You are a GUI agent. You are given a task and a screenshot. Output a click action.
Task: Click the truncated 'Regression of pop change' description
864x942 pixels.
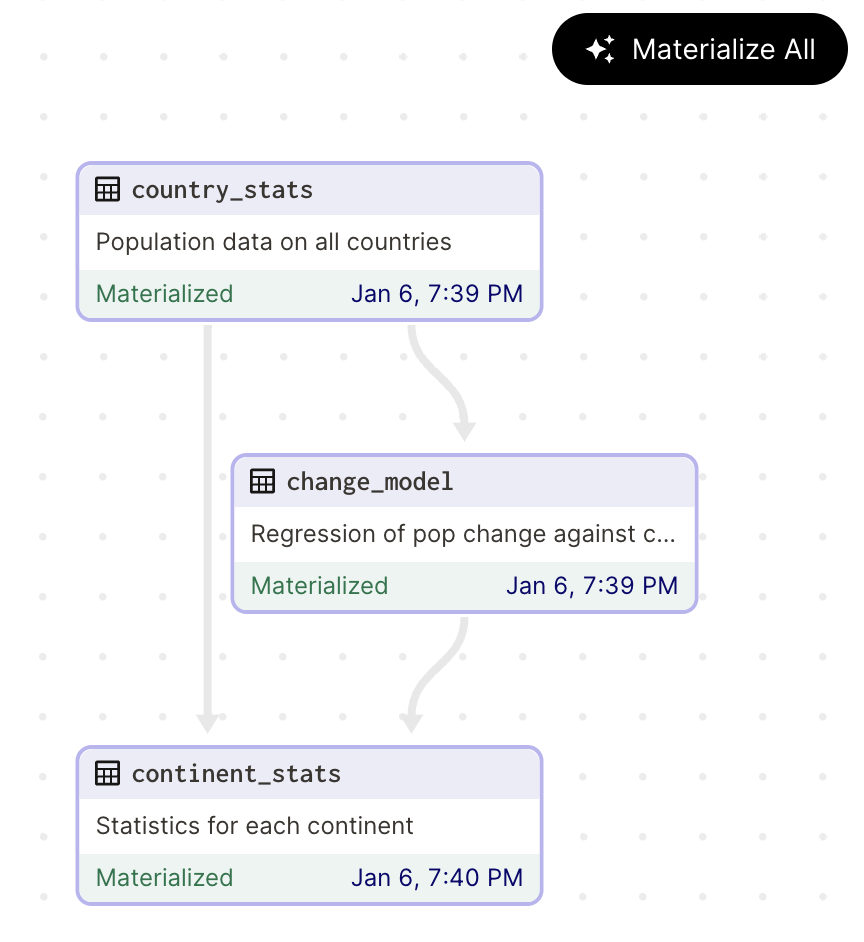pos(463,534)
